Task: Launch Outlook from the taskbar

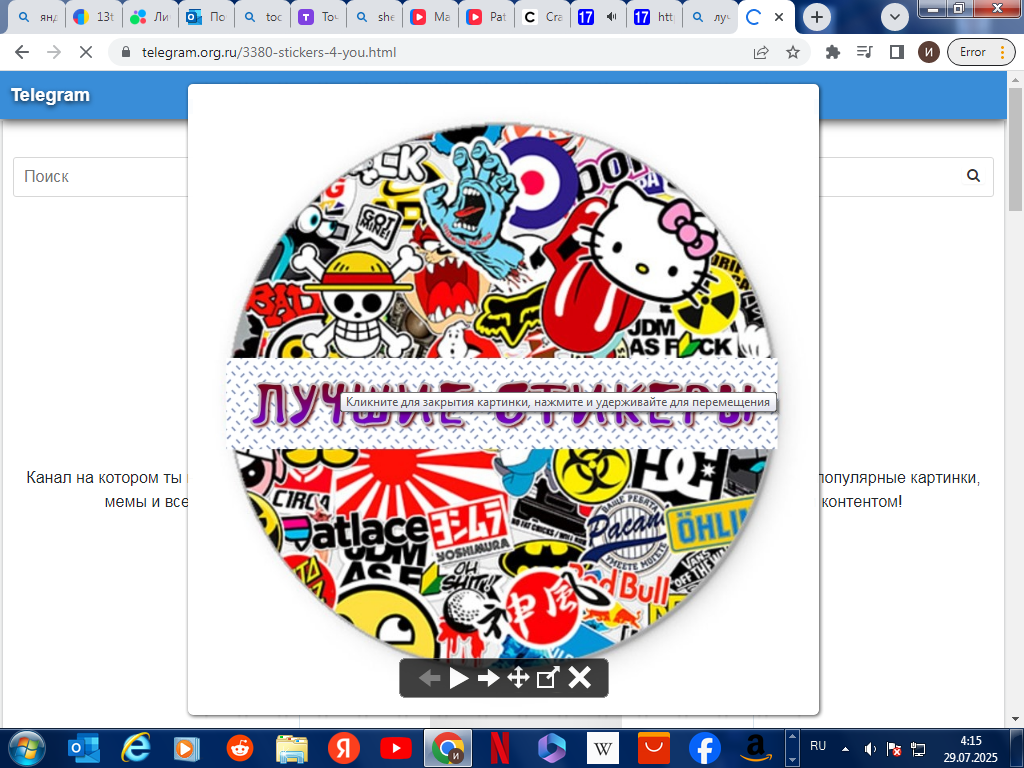Action: click(84, 748)
